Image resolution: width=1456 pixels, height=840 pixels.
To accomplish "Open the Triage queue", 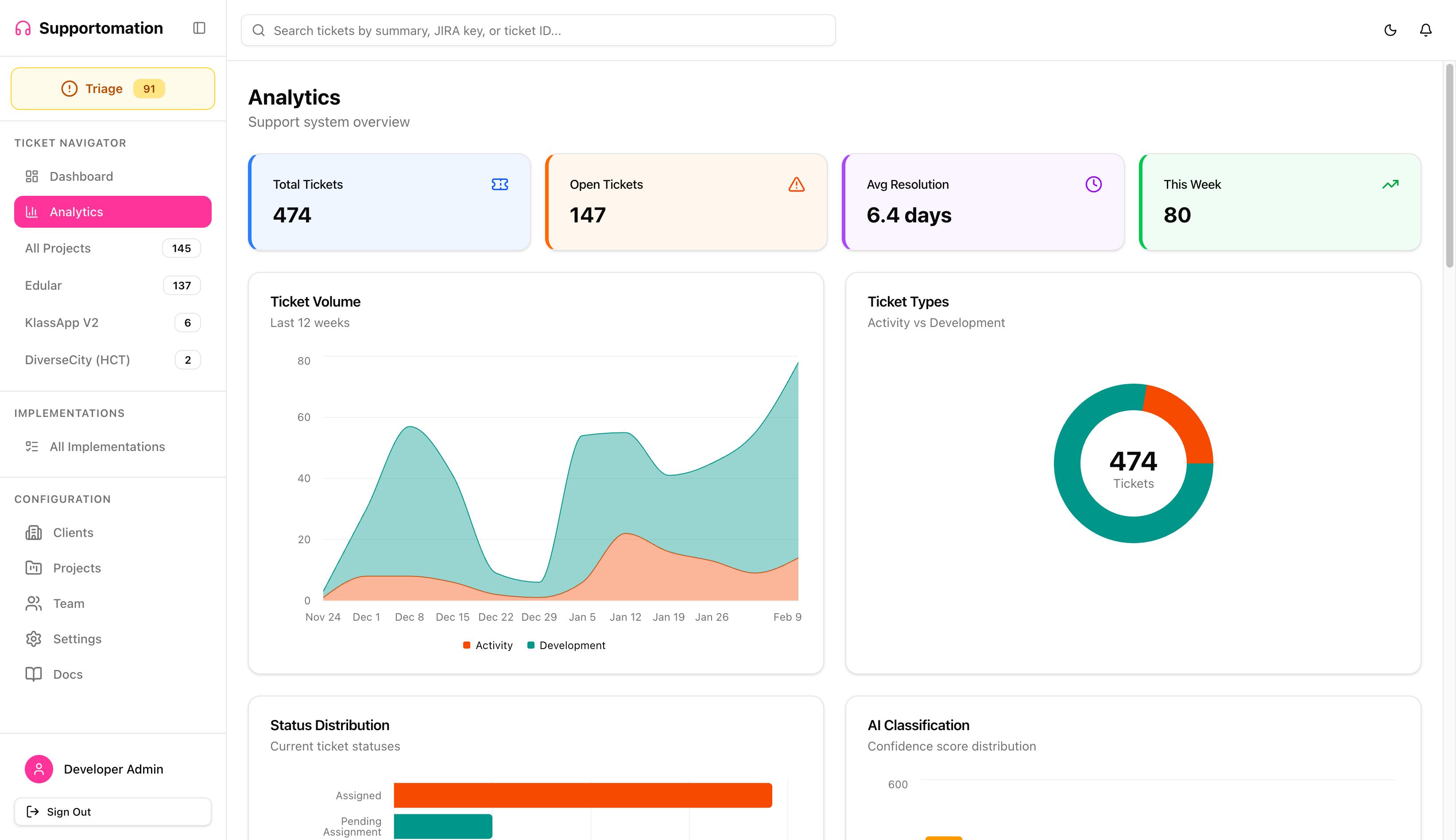I will click(112, 88).
